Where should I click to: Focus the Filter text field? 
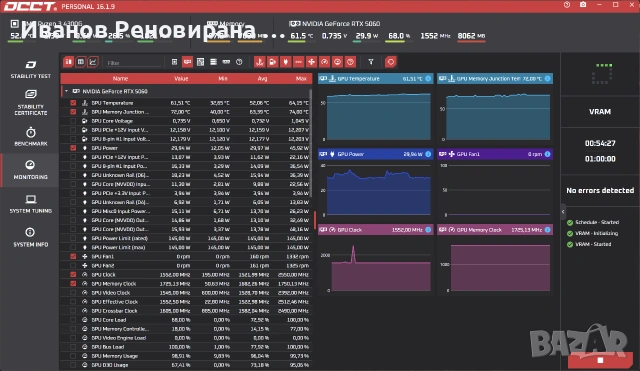(133, 63)
